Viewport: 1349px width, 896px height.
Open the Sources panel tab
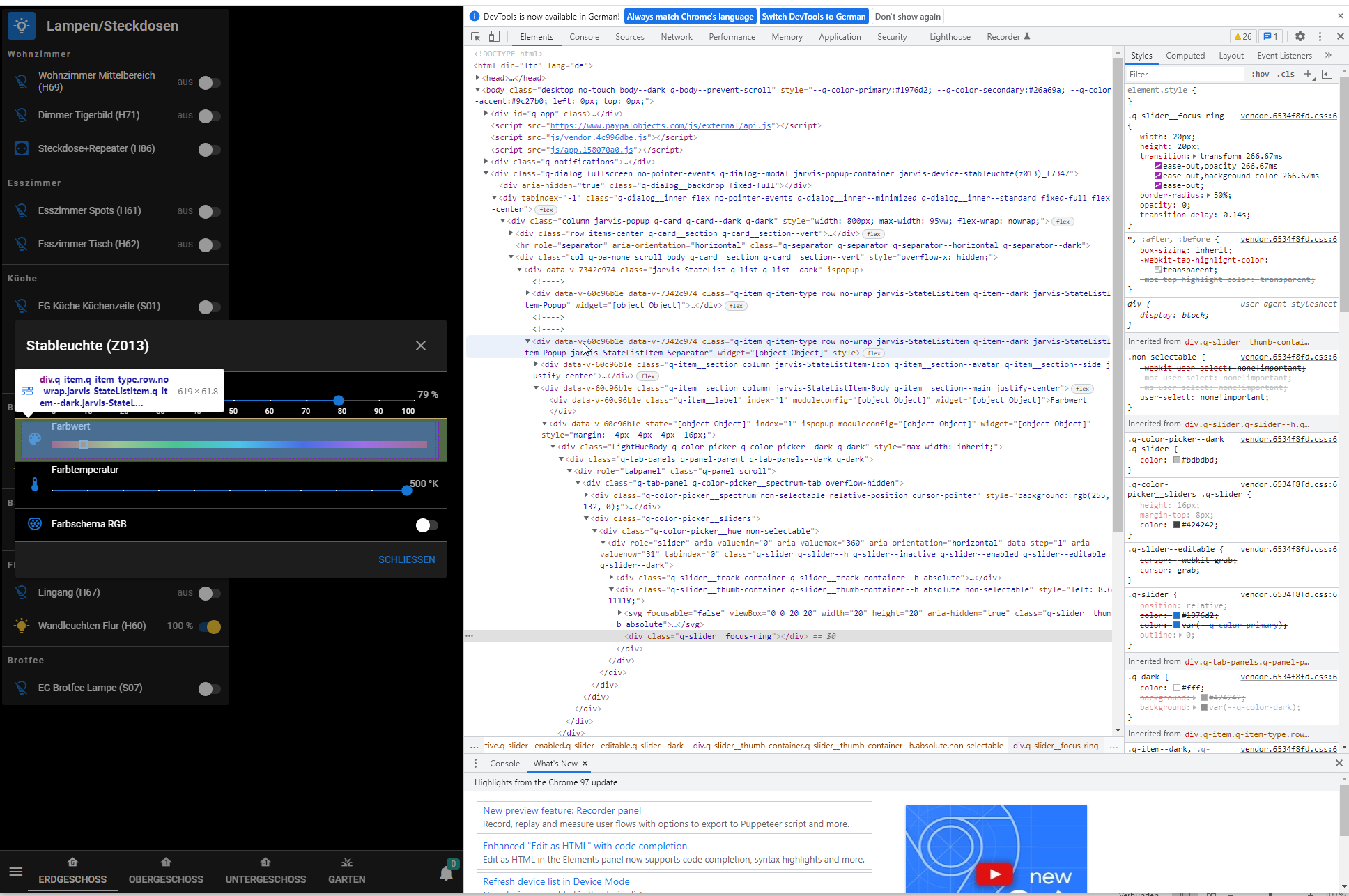coord(629,37)
